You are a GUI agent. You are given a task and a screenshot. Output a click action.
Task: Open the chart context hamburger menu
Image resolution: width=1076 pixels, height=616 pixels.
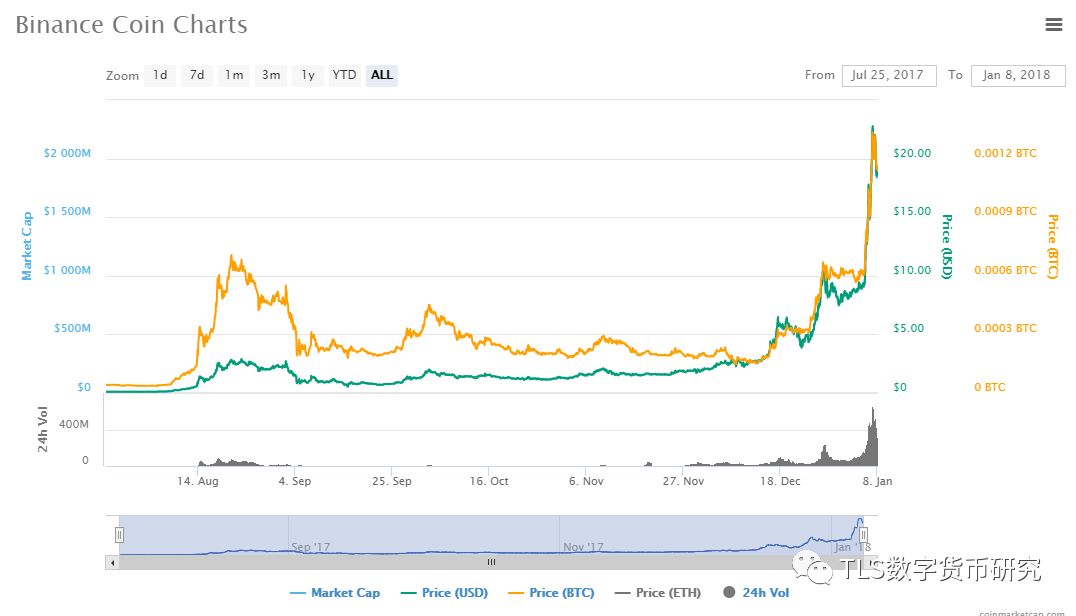pyautogui.click(x=1053, y=25)
